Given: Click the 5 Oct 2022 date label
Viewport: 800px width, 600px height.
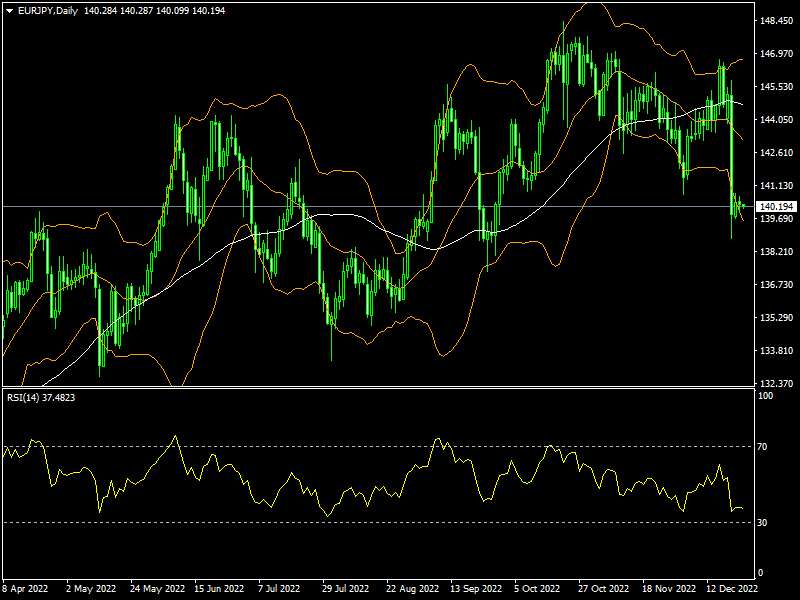Looking at the screenshot, I should (x=536, y=588).
